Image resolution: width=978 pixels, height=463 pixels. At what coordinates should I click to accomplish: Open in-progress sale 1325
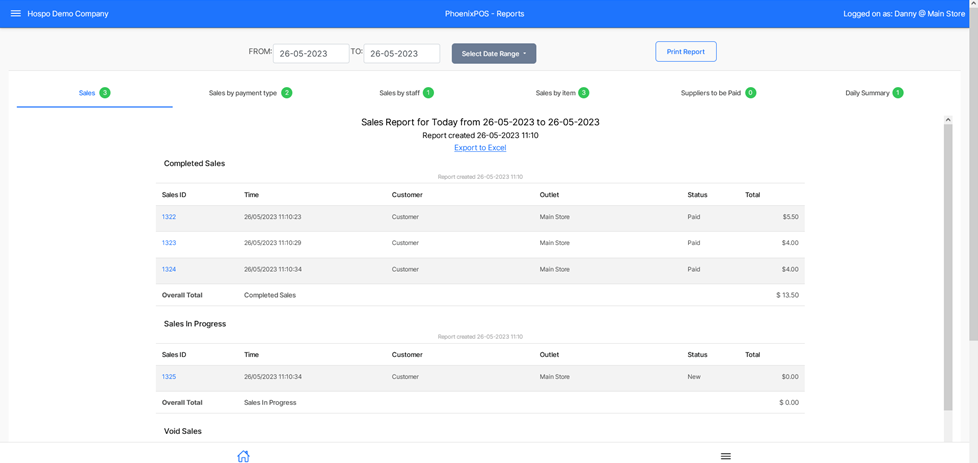pyautogui.click(x=169, y=377)
